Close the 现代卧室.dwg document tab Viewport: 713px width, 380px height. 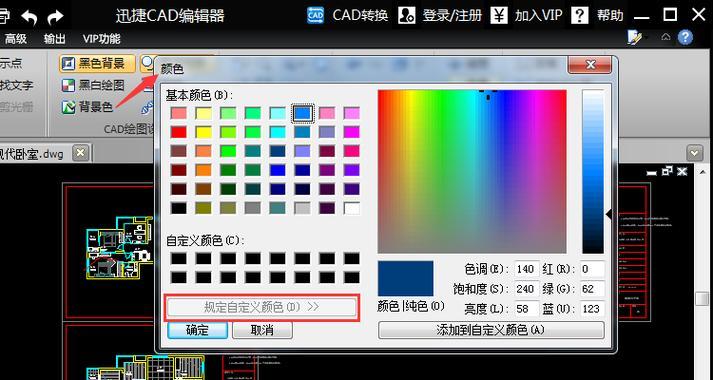pos(80,153)
